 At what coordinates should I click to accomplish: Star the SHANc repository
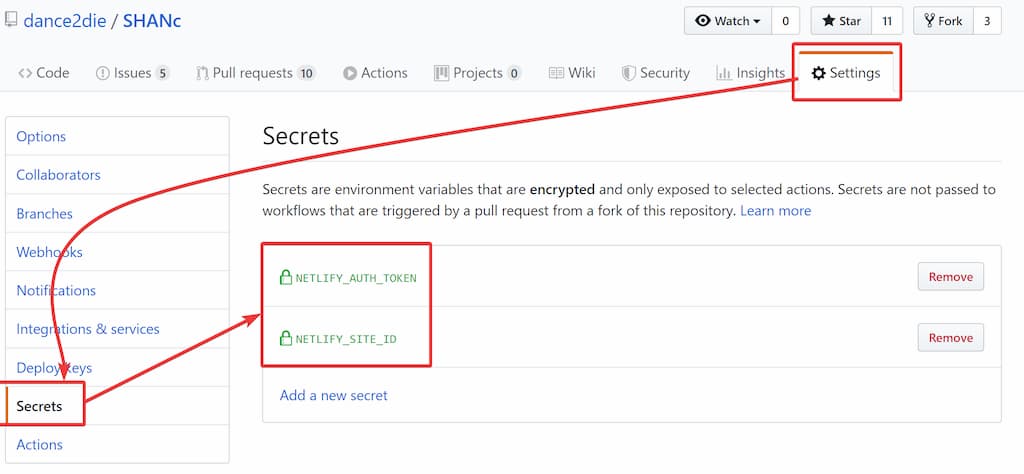(x=841, y=21)
